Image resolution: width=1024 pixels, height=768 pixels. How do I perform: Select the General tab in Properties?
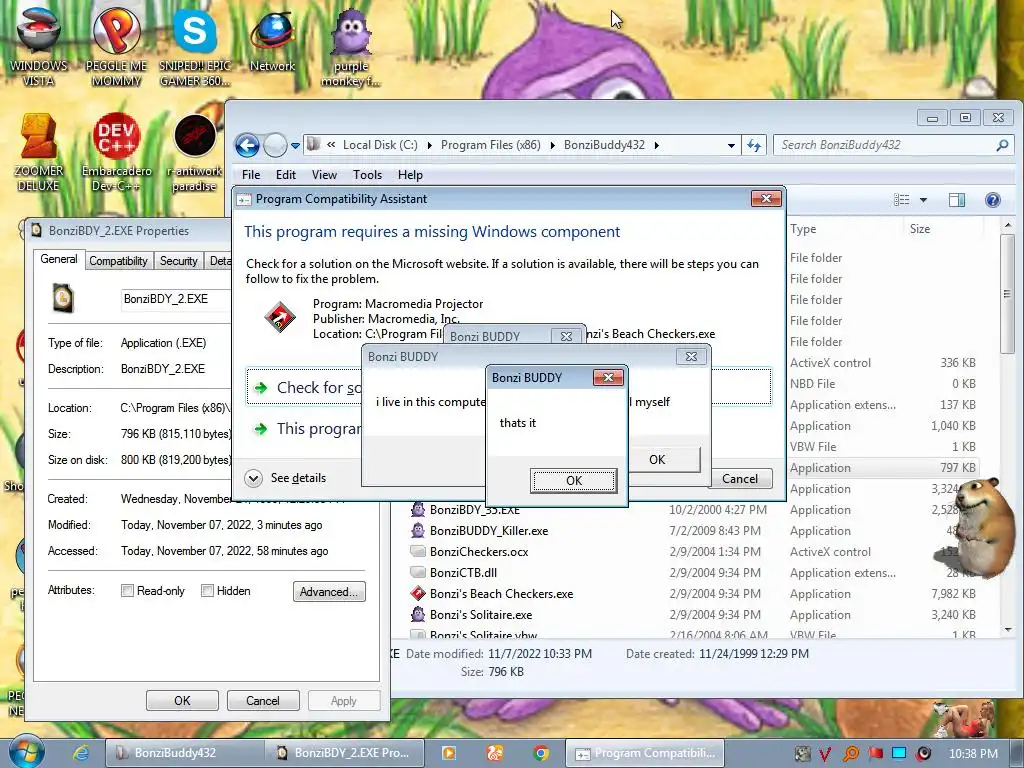[59, 259]
